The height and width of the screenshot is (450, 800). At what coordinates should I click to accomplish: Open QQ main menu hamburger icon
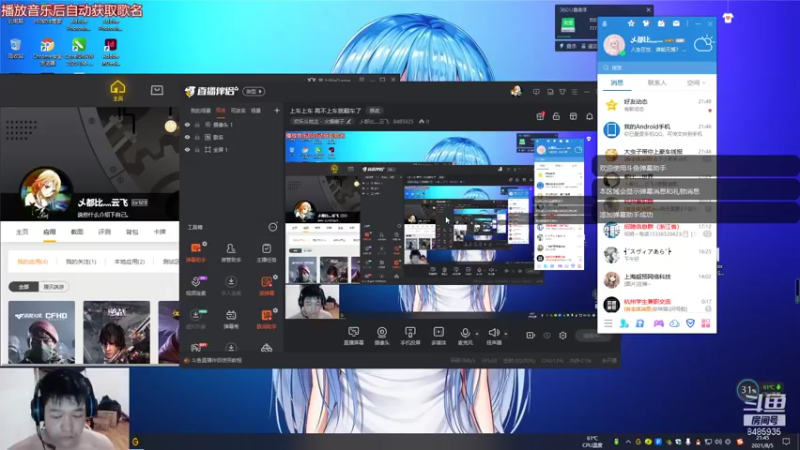608,323
